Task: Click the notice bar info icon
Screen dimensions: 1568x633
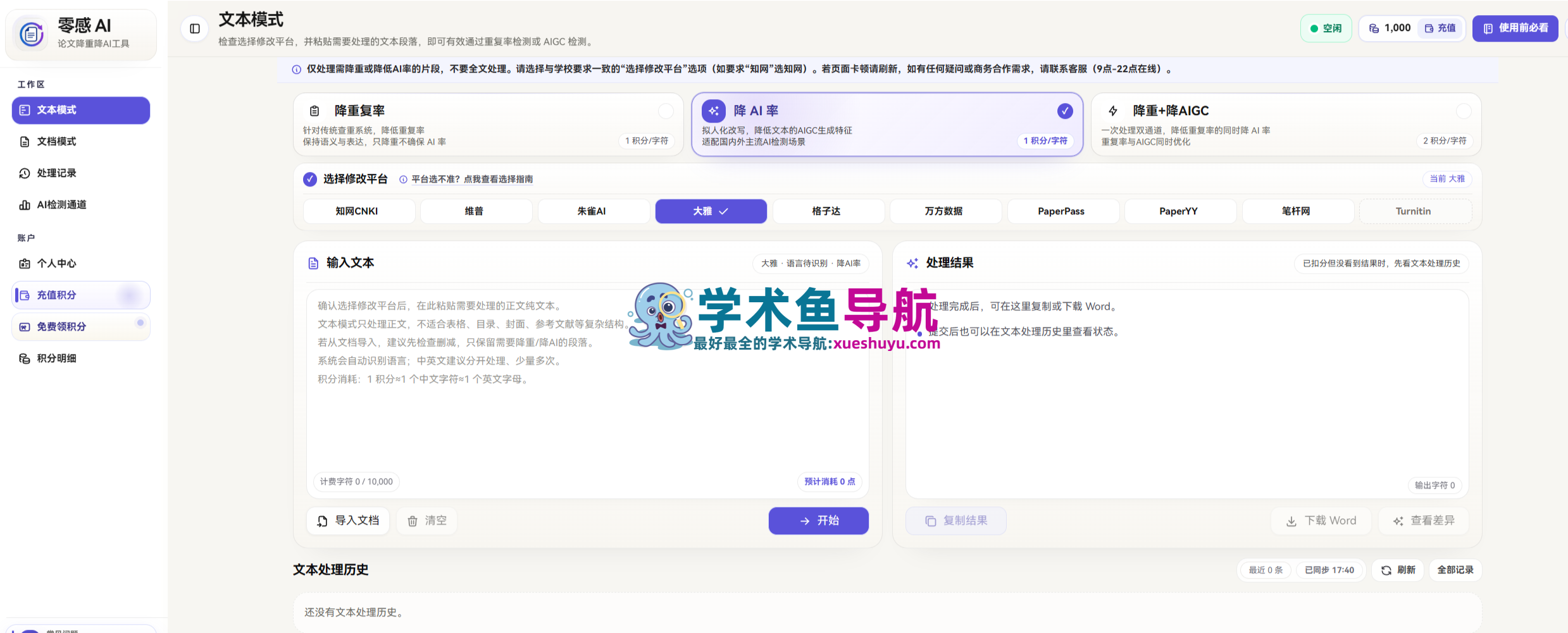Action: point(296,70)
